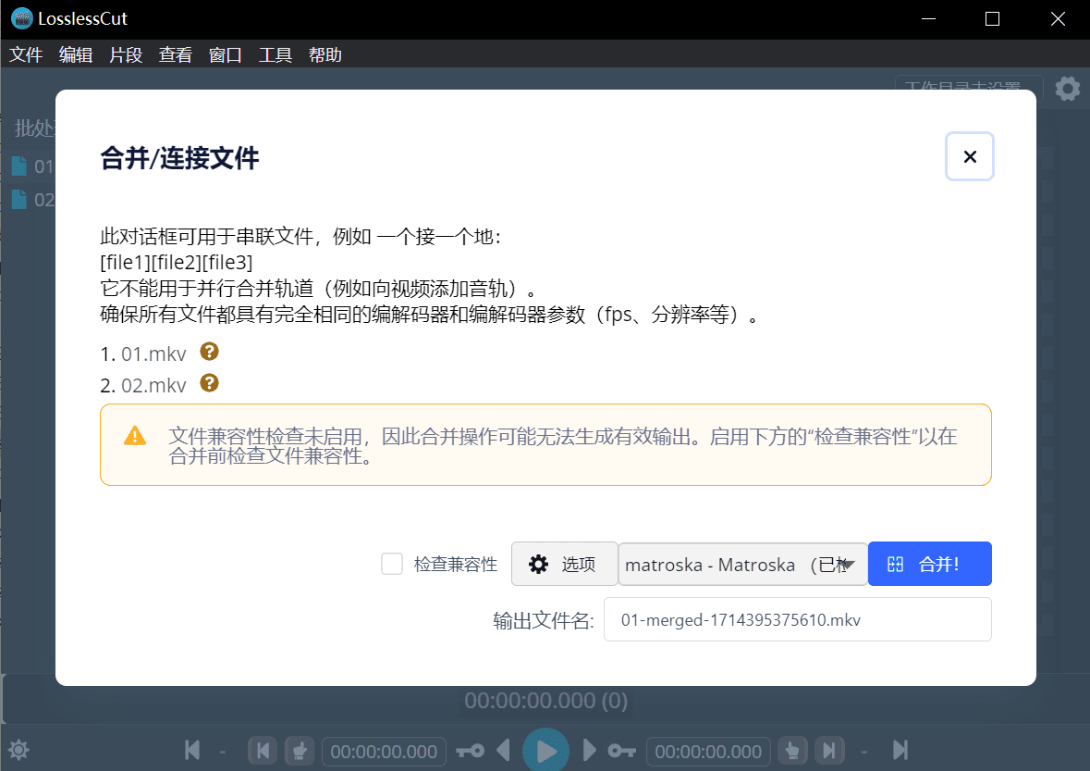
Task: Open the 帮助 menu
Action: pyautogui.click(x=325, y=55)
